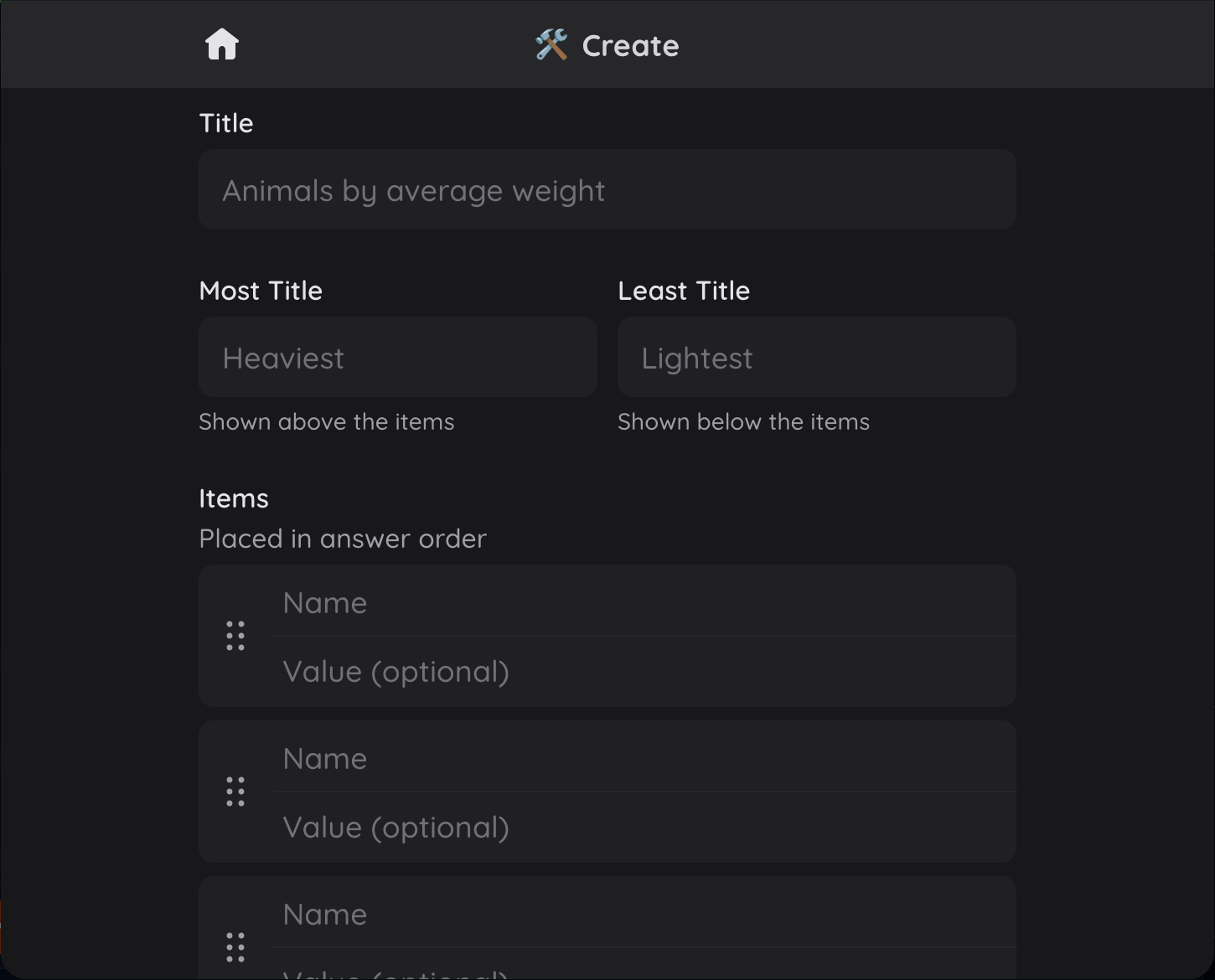Go to the home page icon
The width and height of the screenshot is (1215, 980).
(222, 44)
